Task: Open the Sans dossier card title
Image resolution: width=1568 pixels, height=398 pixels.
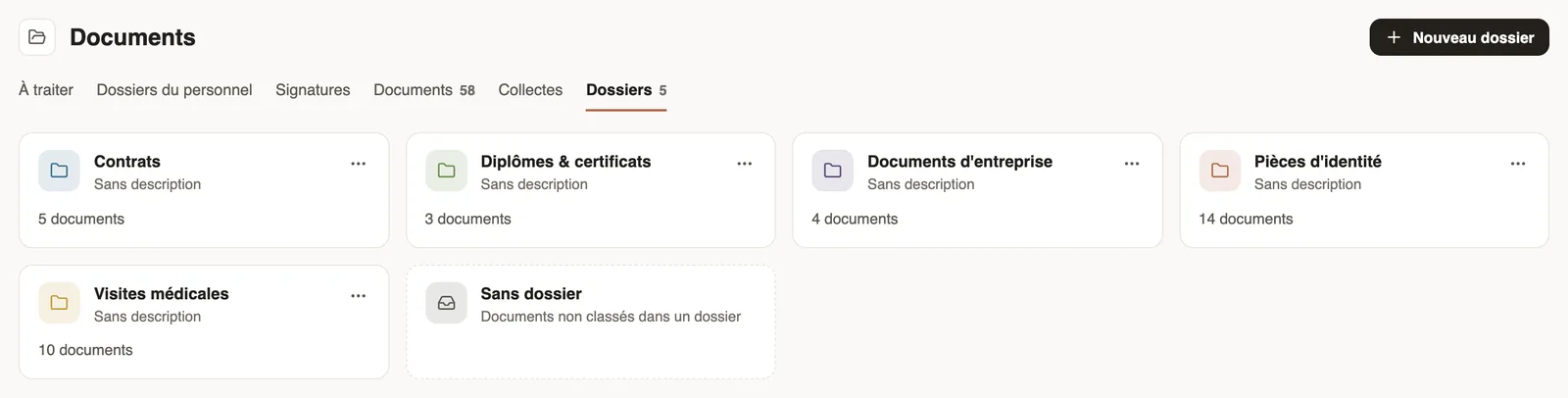Action: [x=531, y=294]
